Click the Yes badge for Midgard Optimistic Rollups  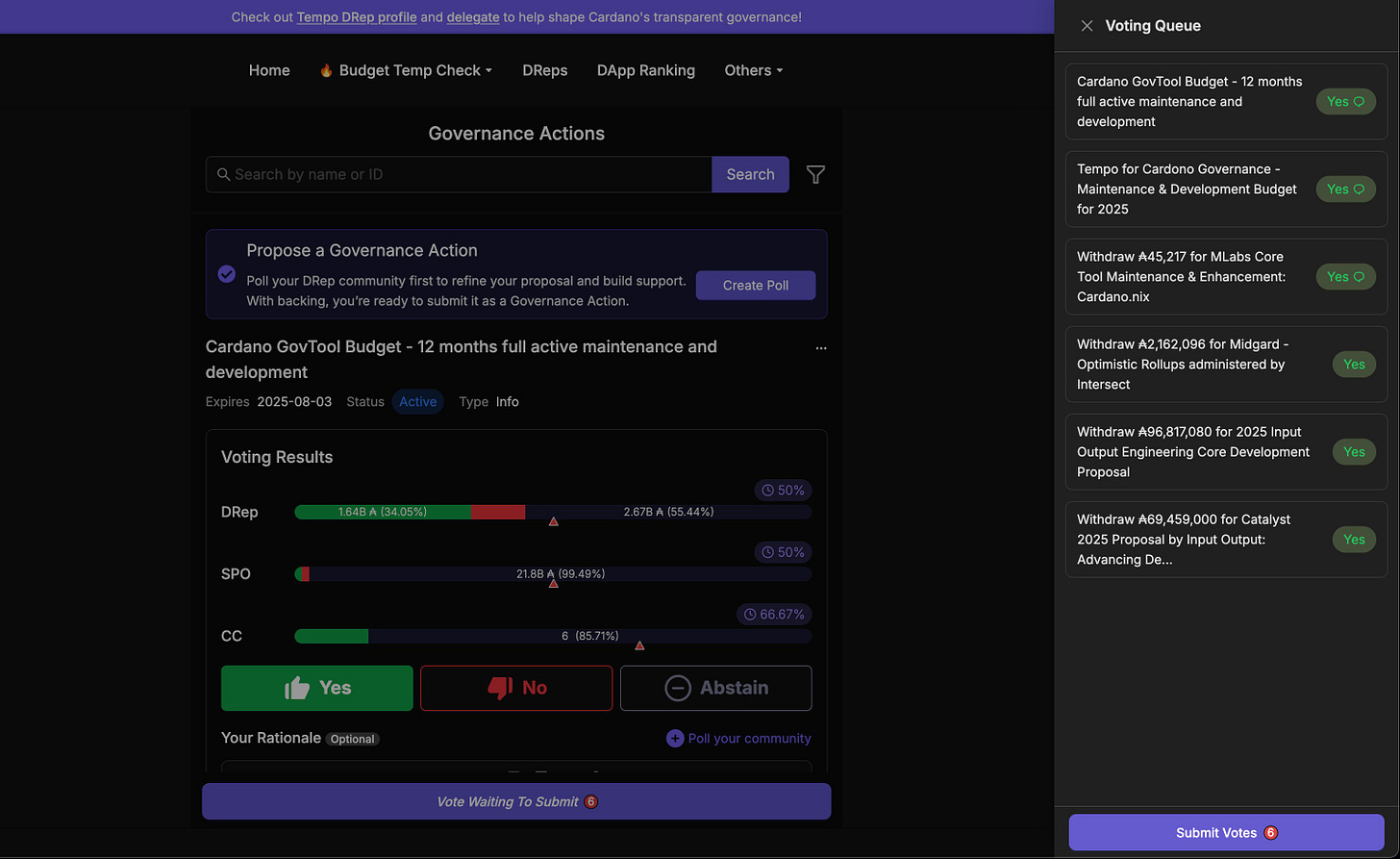click(x=1354, y=364)
